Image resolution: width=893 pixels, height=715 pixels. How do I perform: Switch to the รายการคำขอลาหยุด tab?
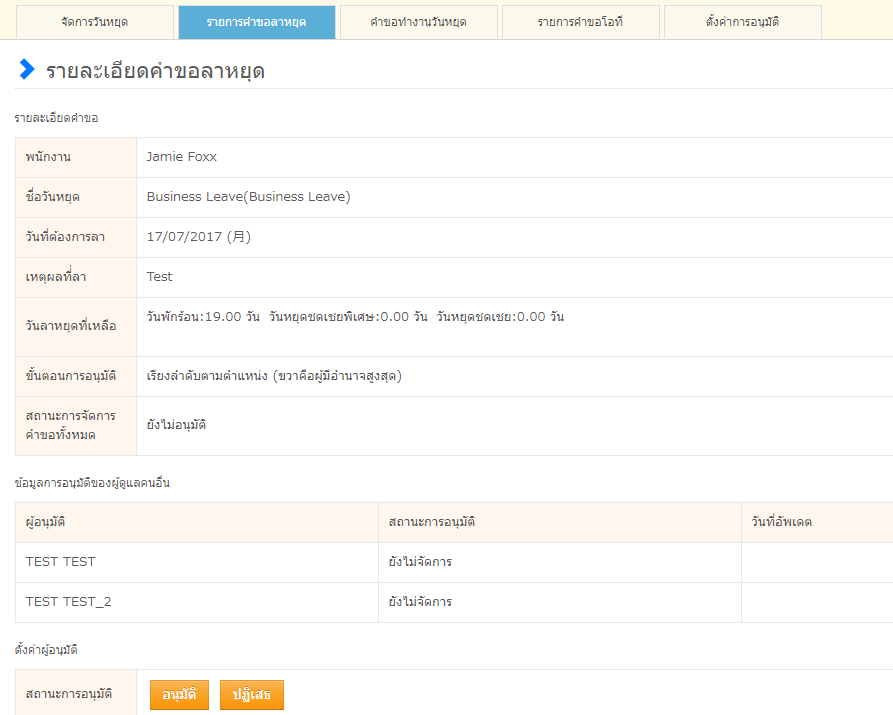257,22
